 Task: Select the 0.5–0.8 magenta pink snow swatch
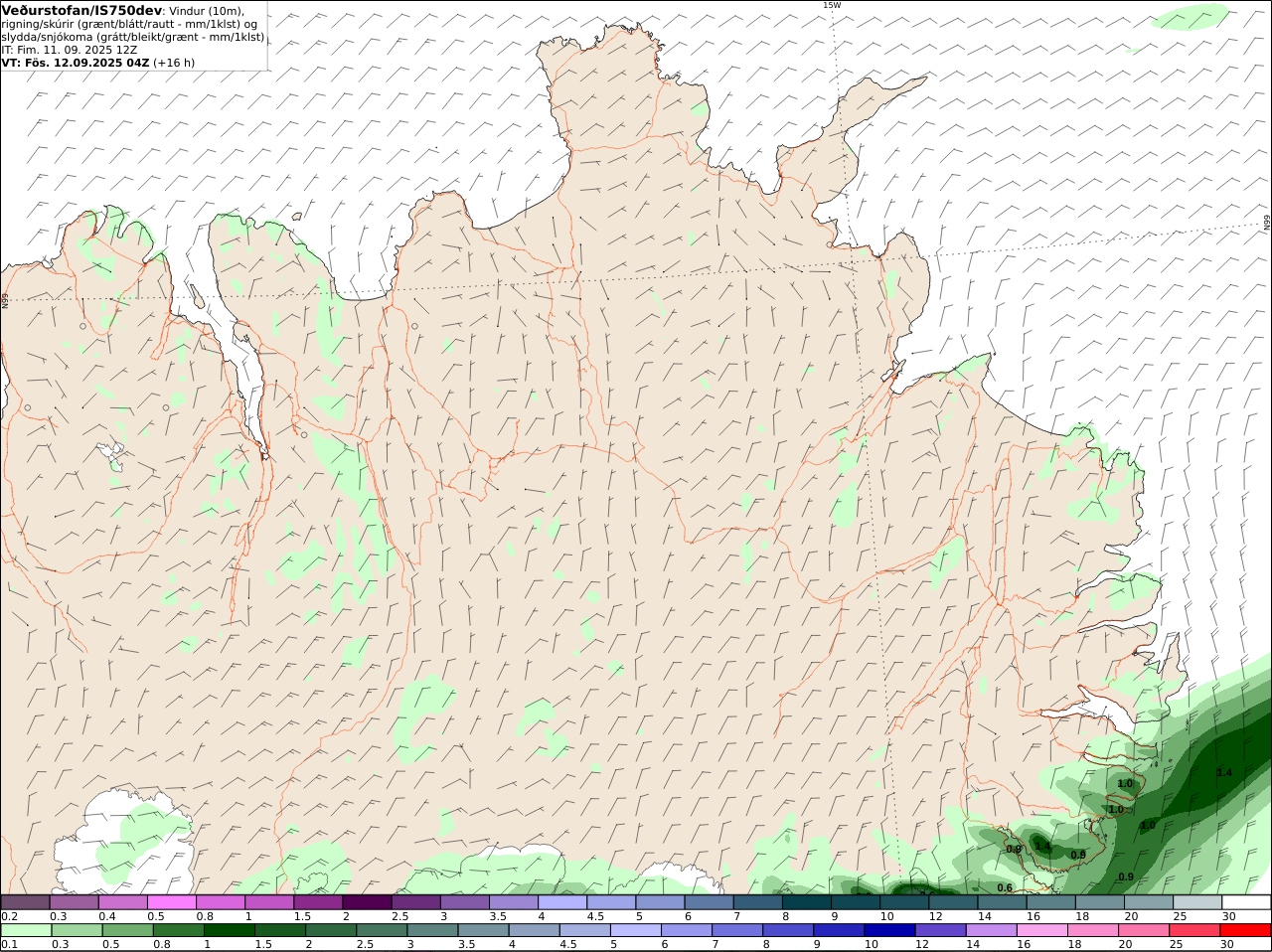pos(171,902)
